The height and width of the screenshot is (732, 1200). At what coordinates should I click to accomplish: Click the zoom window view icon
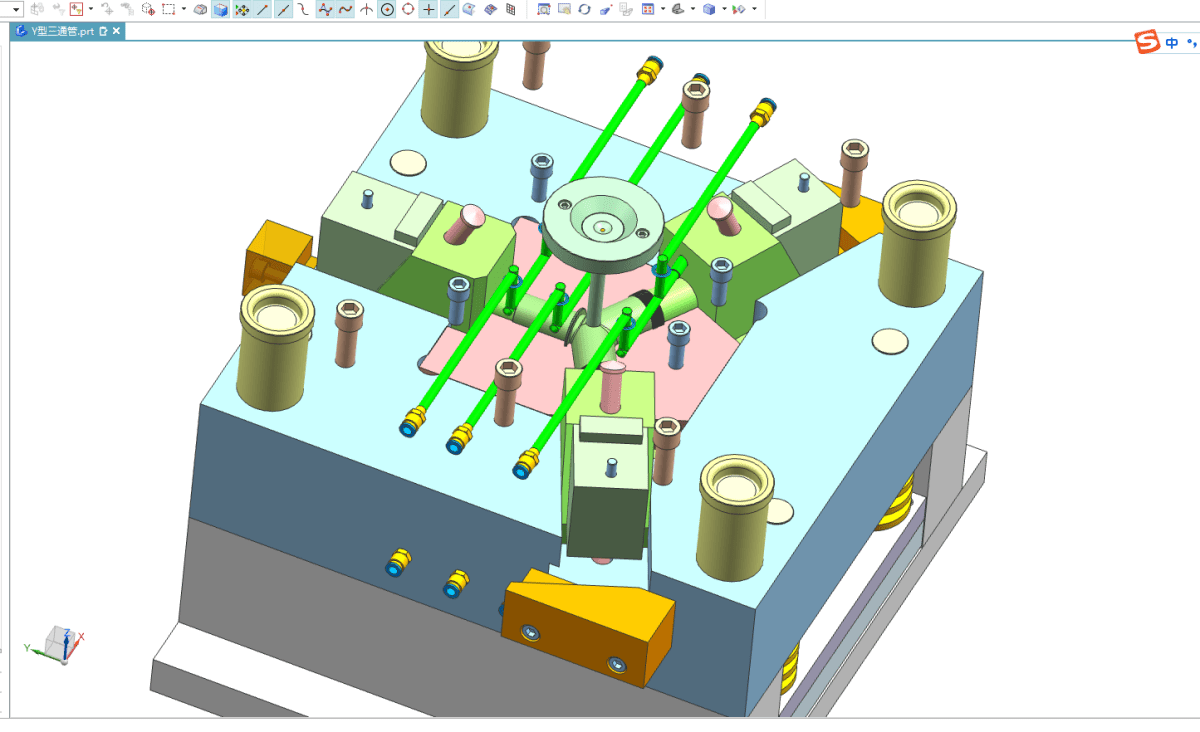[543, 9]
